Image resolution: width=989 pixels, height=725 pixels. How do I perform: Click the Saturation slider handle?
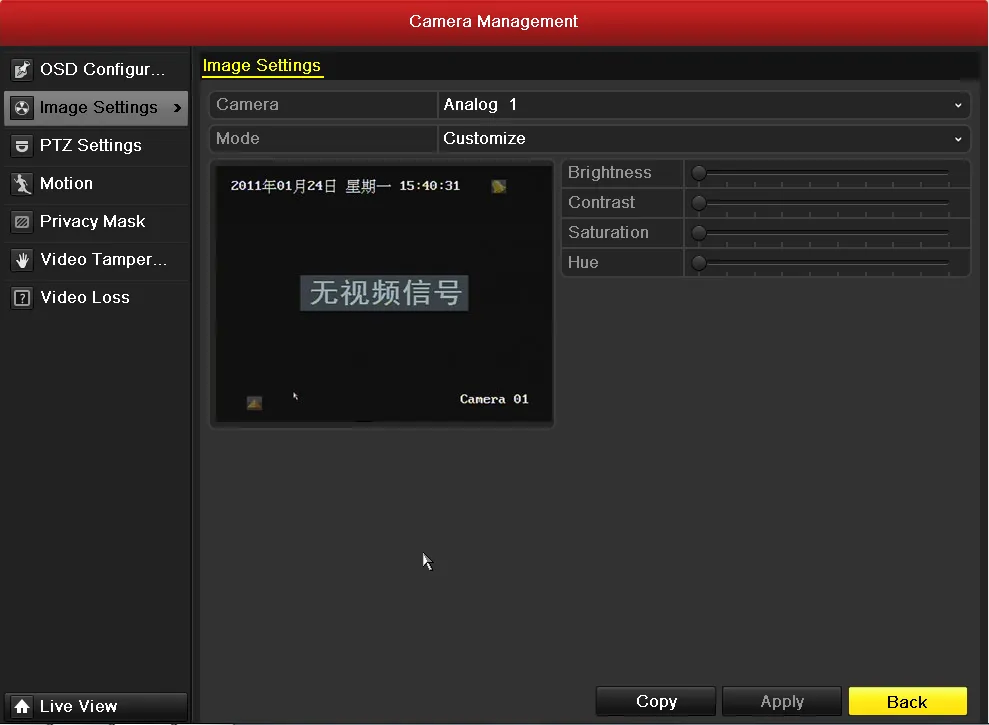699,233
